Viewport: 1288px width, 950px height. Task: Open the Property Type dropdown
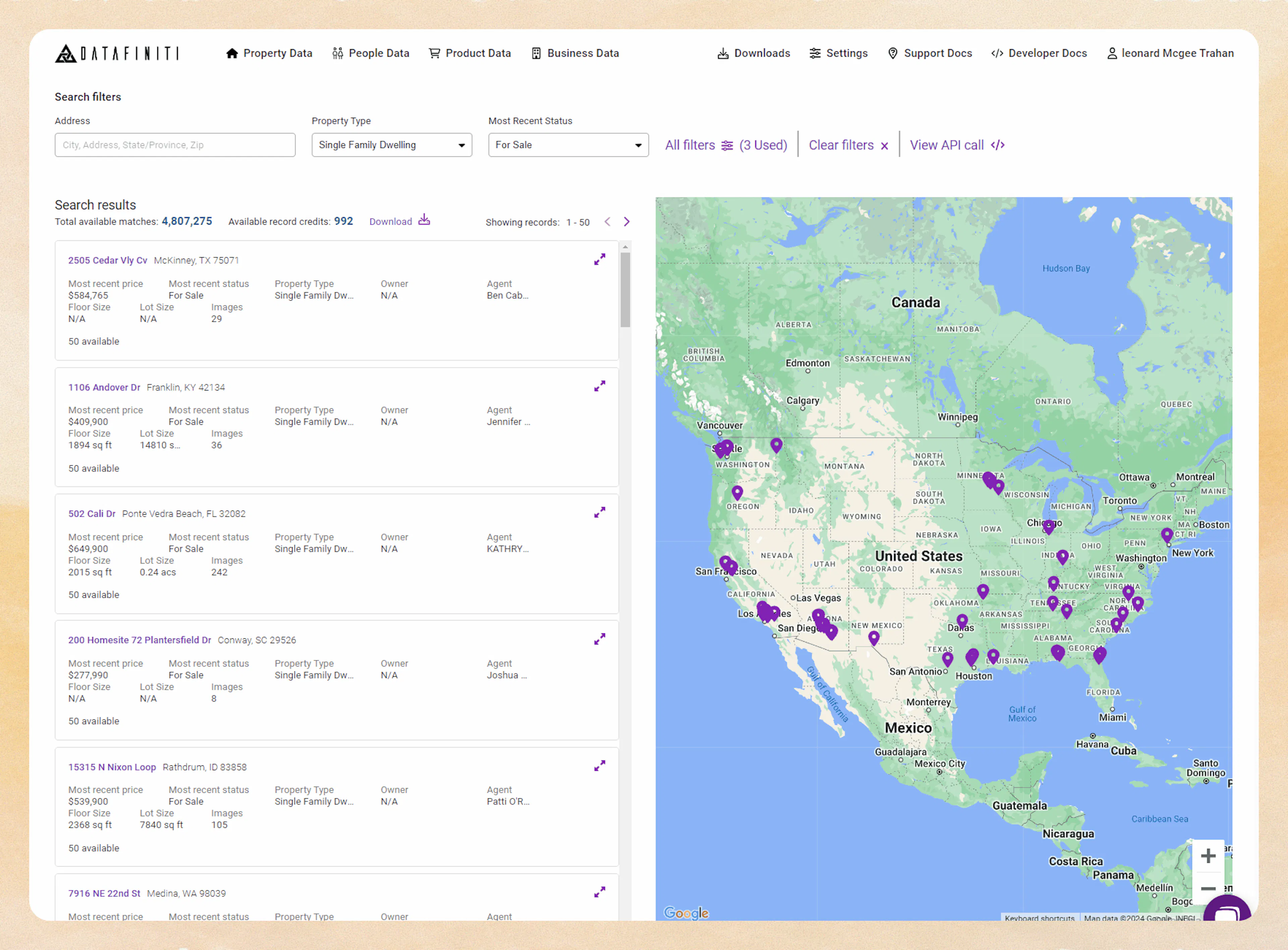coord(391,145)
